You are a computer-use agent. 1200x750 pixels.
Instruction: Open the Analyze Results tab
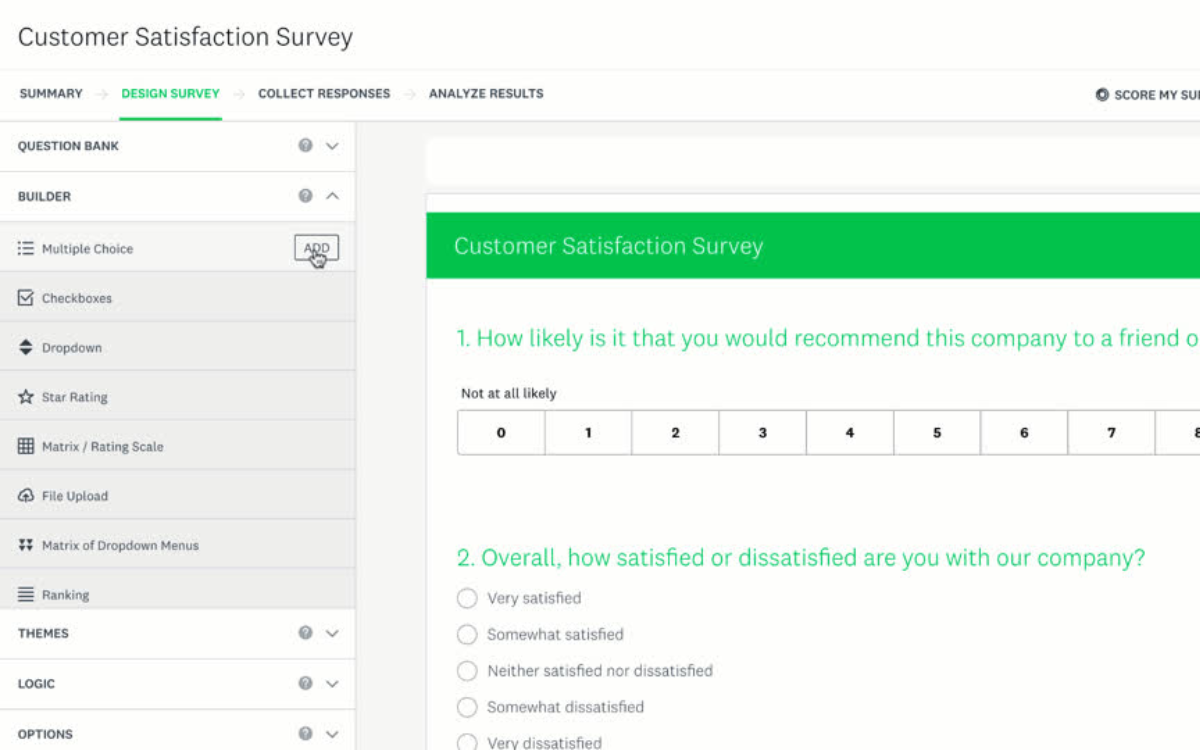[486, 94]
